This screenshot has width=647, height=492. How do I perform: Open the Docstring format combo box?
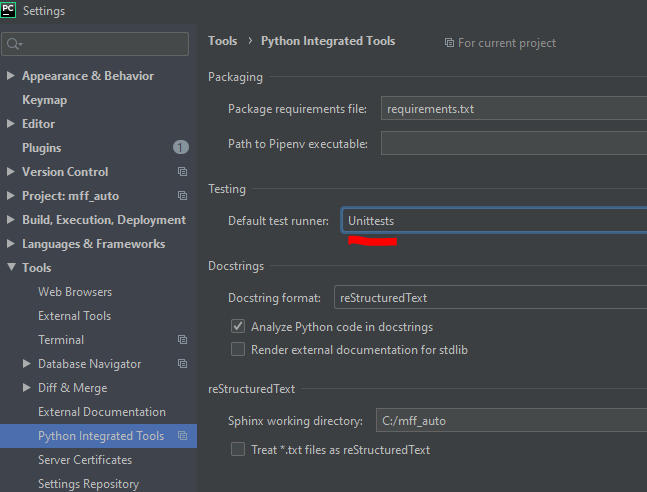coord(491,297)
